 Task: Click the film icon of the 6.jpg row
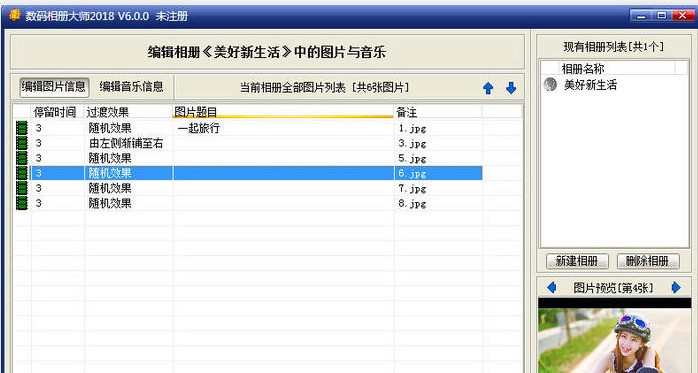pyautogui.click(x=21, y=173)
